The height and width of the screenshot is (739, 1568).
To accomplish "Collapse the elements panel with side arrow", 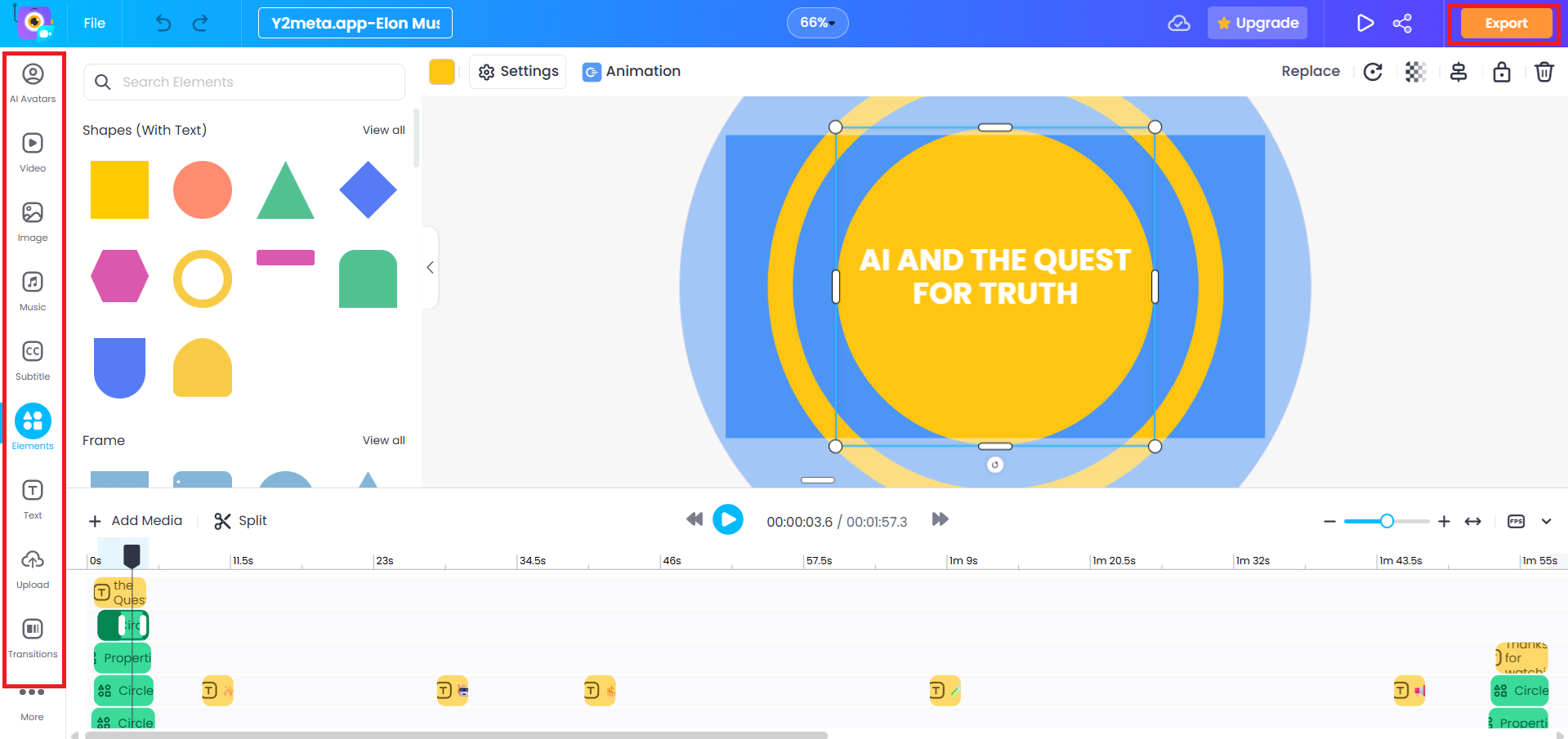I will pos(430,267).
